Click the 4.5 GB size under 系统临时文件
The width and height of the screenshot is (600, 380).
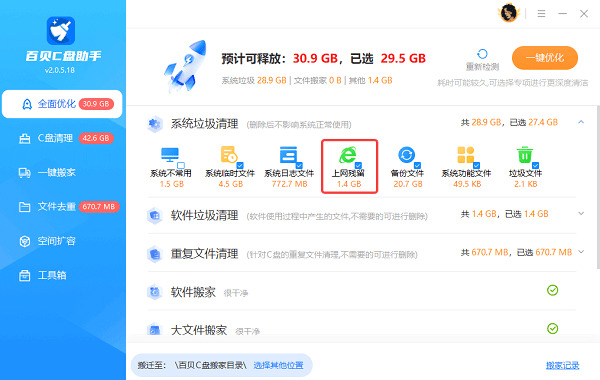coord(231,184)
